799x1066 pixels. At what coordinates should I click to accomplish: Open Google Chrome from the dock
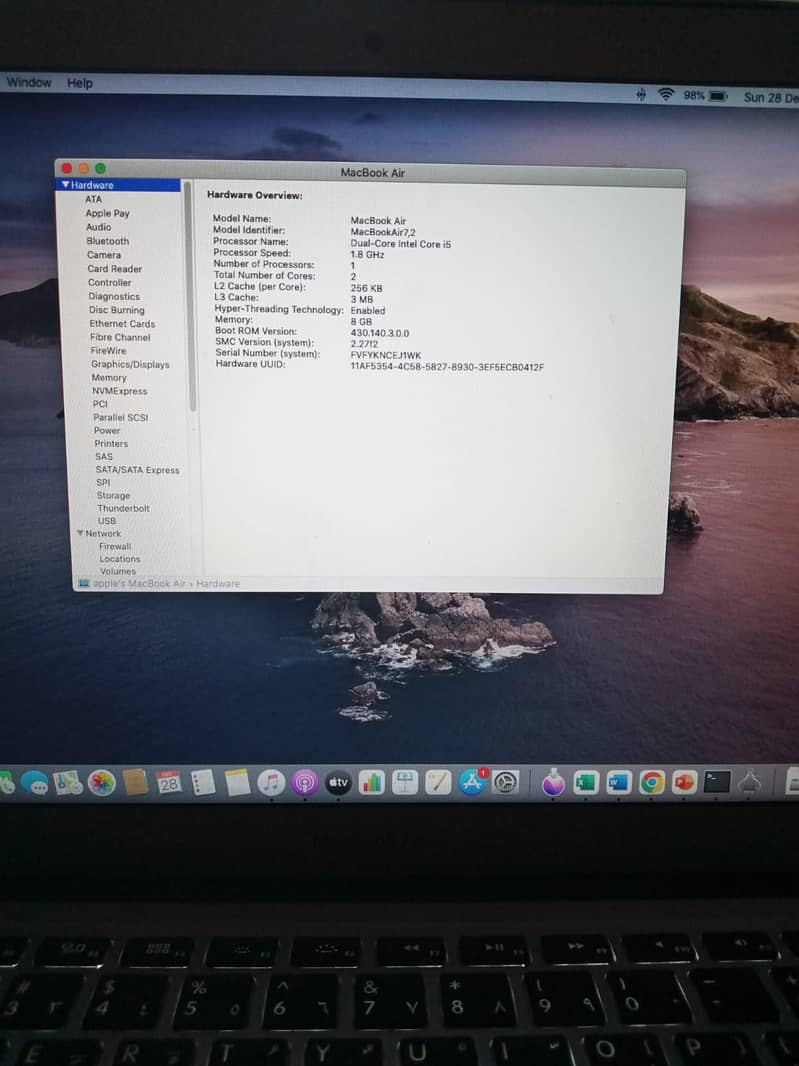(651, 783)
